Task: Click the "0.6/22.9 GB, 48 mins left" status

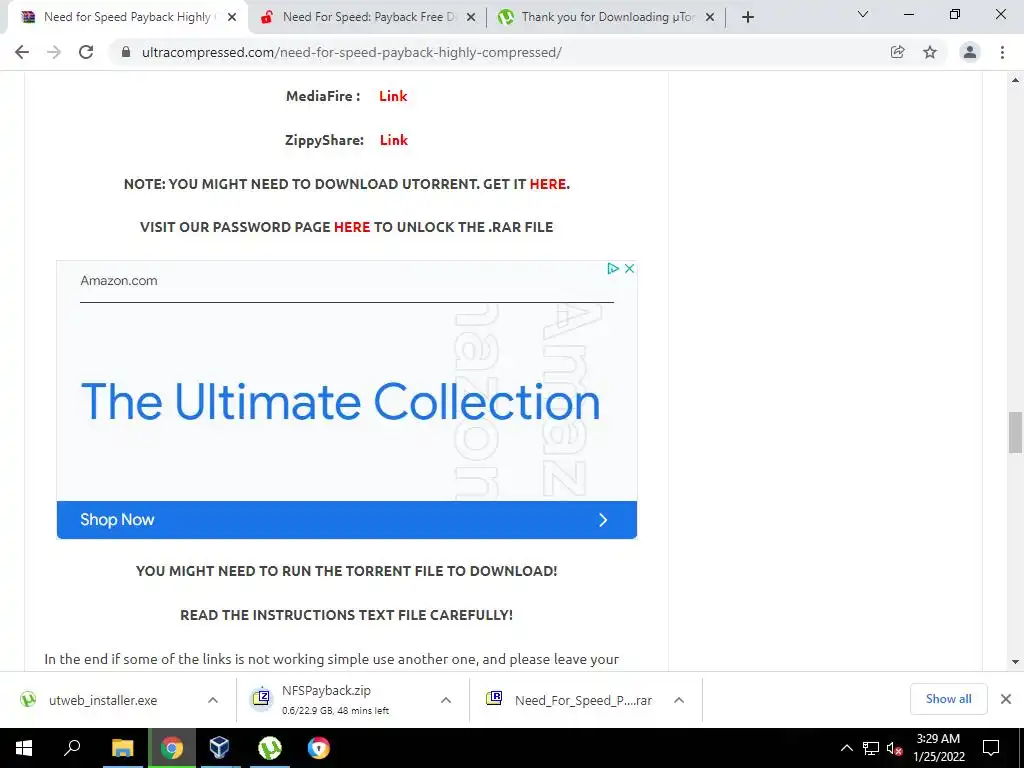Action: point(336,711)
